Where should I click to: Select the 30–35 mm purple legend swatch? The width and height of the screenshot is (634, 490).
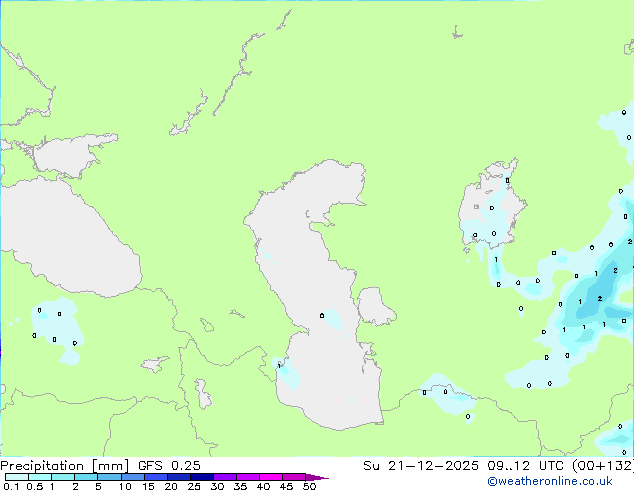coord(224,477)
